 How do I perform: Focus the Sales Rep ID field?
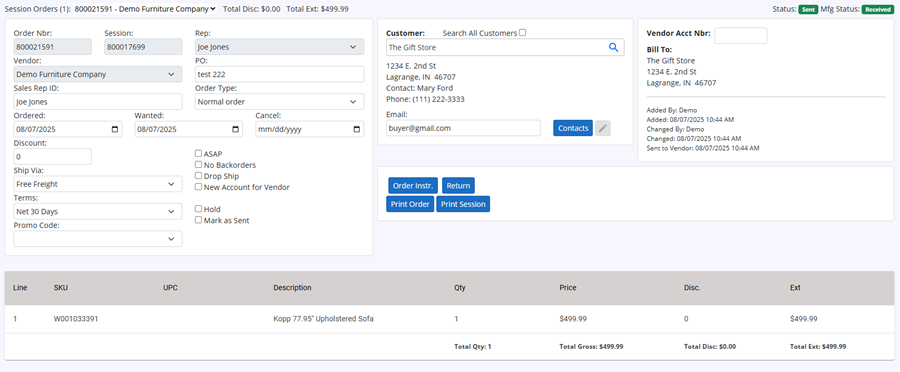[x=98, y=102]
